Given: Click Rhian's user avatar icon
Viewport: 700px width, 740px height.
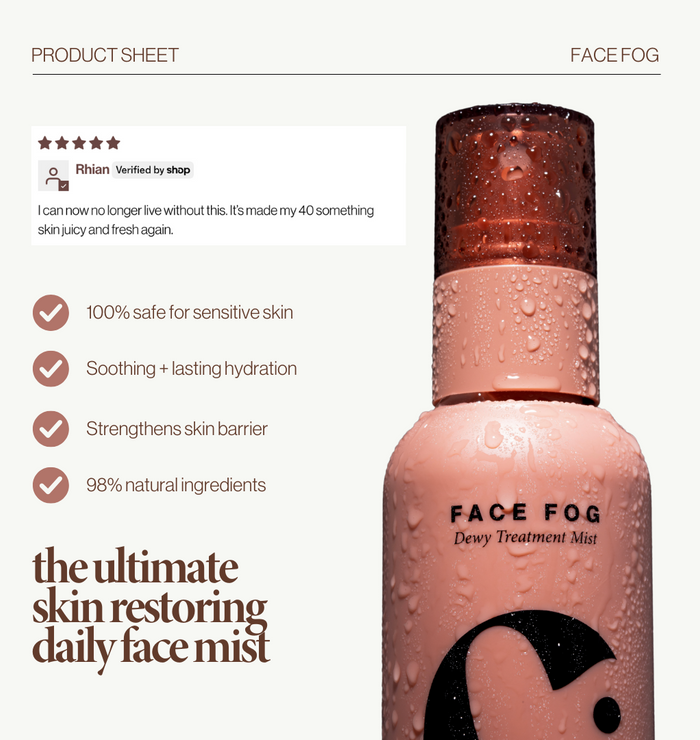Looking at the screenshot, I should [x=53, y=176].
